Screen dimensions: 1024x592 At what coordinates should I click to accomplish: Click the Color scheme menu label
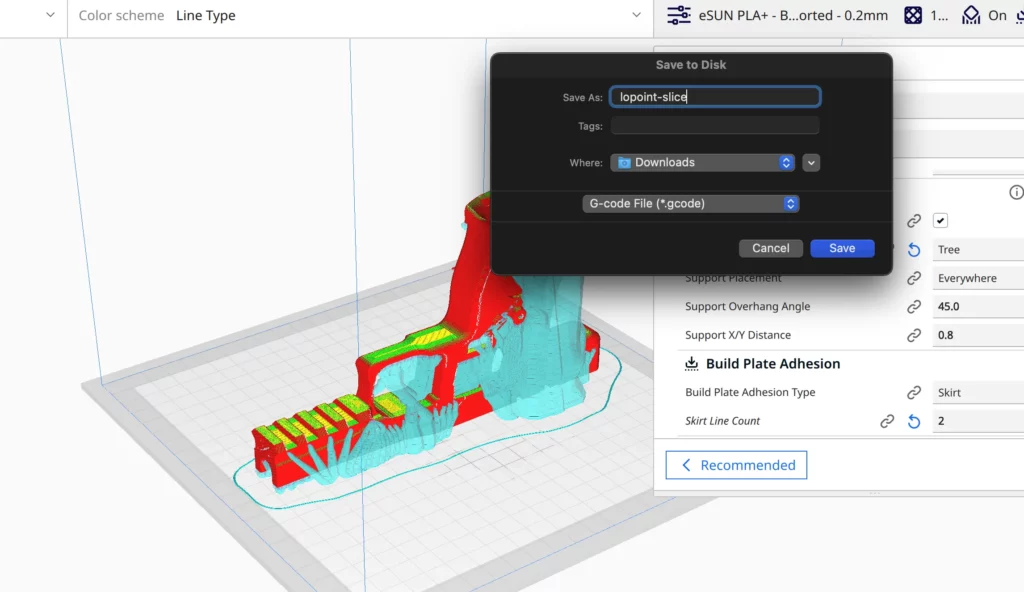120,15
